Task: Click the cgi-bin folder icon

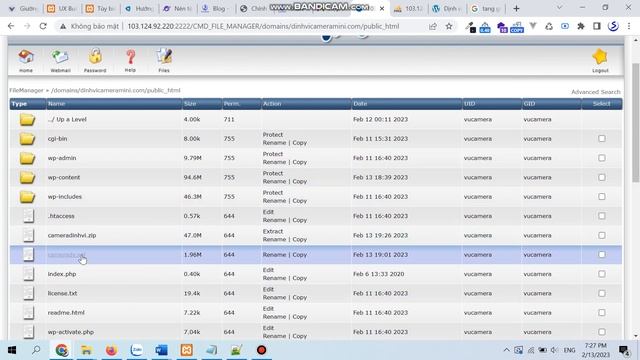Action: (x=27, y=139)
